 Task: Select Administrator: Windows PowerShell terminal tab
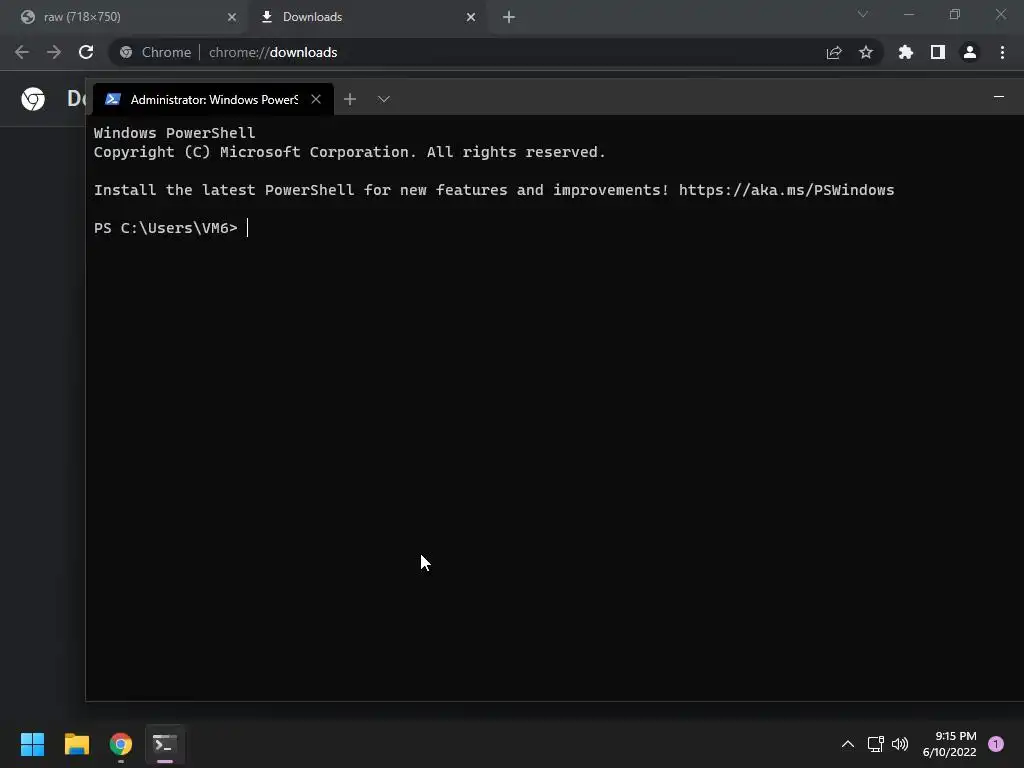point(213,99)
